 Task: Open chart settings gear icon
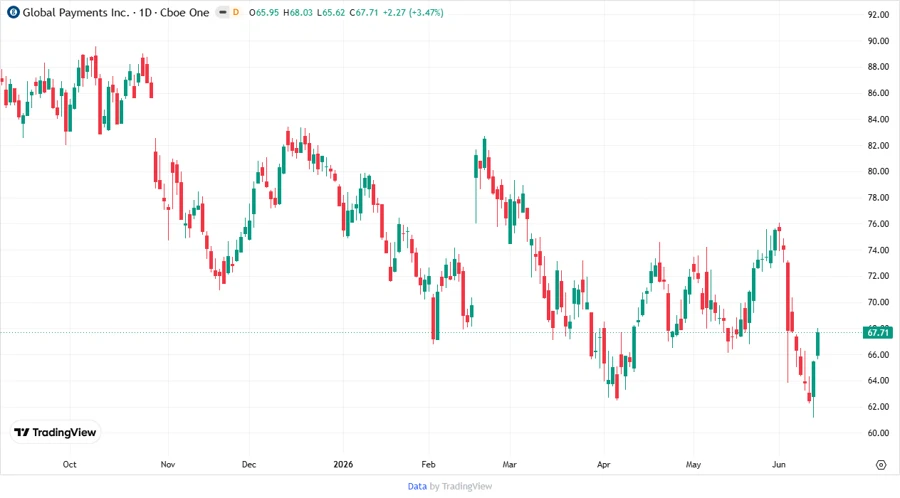click(881, 465)
